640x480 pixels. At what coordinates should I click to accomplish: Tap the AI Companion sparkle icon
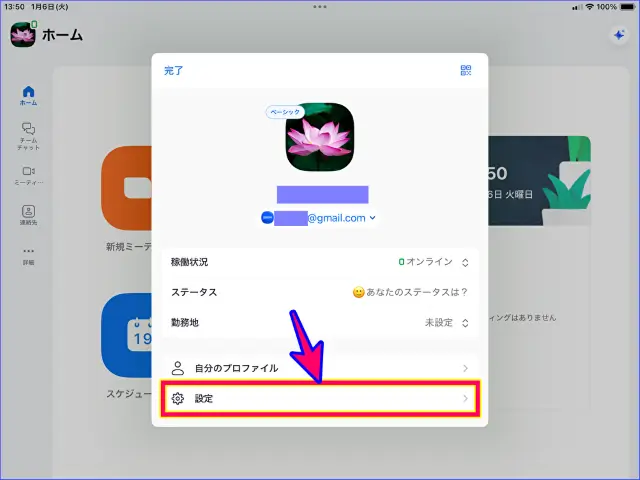point(619,35)
